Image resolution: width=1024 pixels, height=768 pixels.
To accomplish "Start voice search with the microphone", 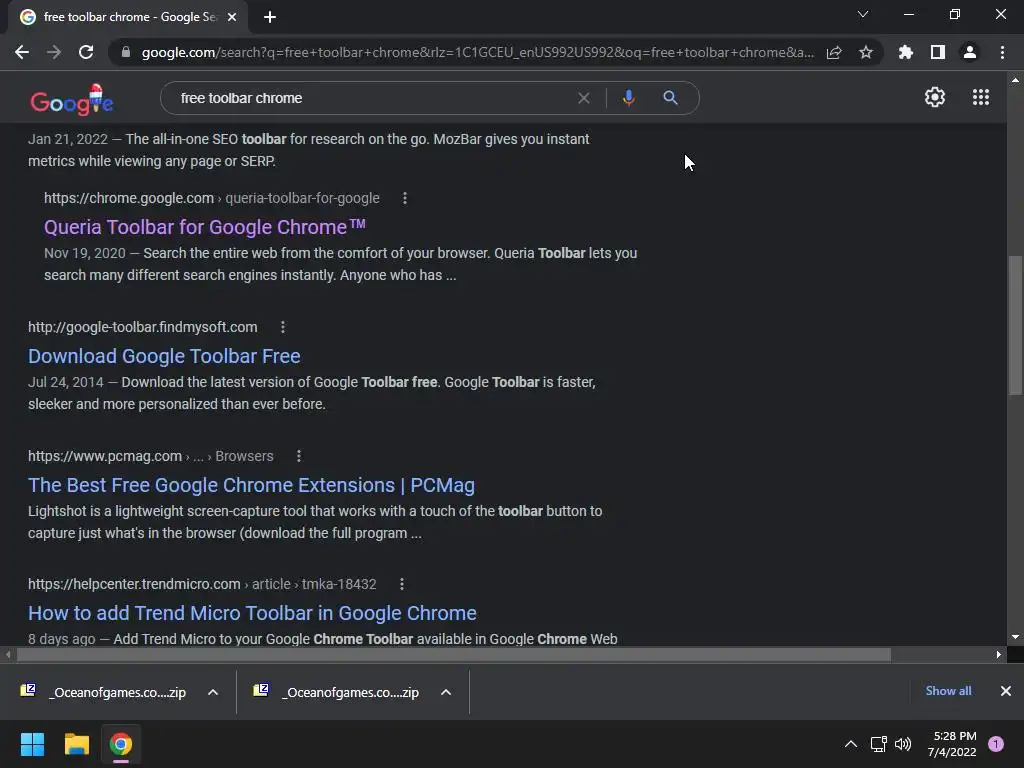I will click(x=628, y=98).
